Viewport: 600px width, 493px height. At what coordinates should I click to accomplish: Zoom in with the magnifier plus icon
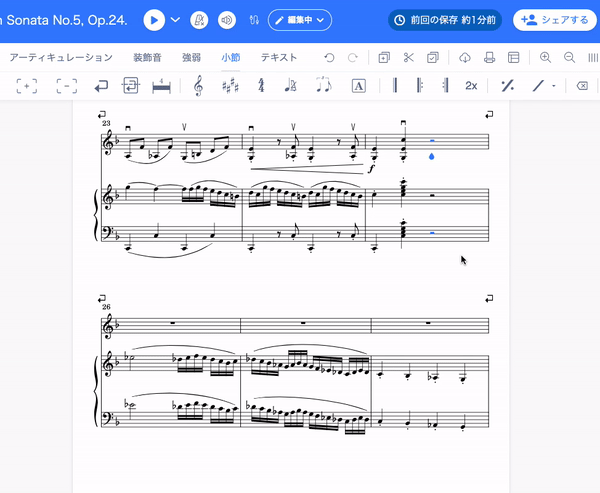tap(545, 58)
